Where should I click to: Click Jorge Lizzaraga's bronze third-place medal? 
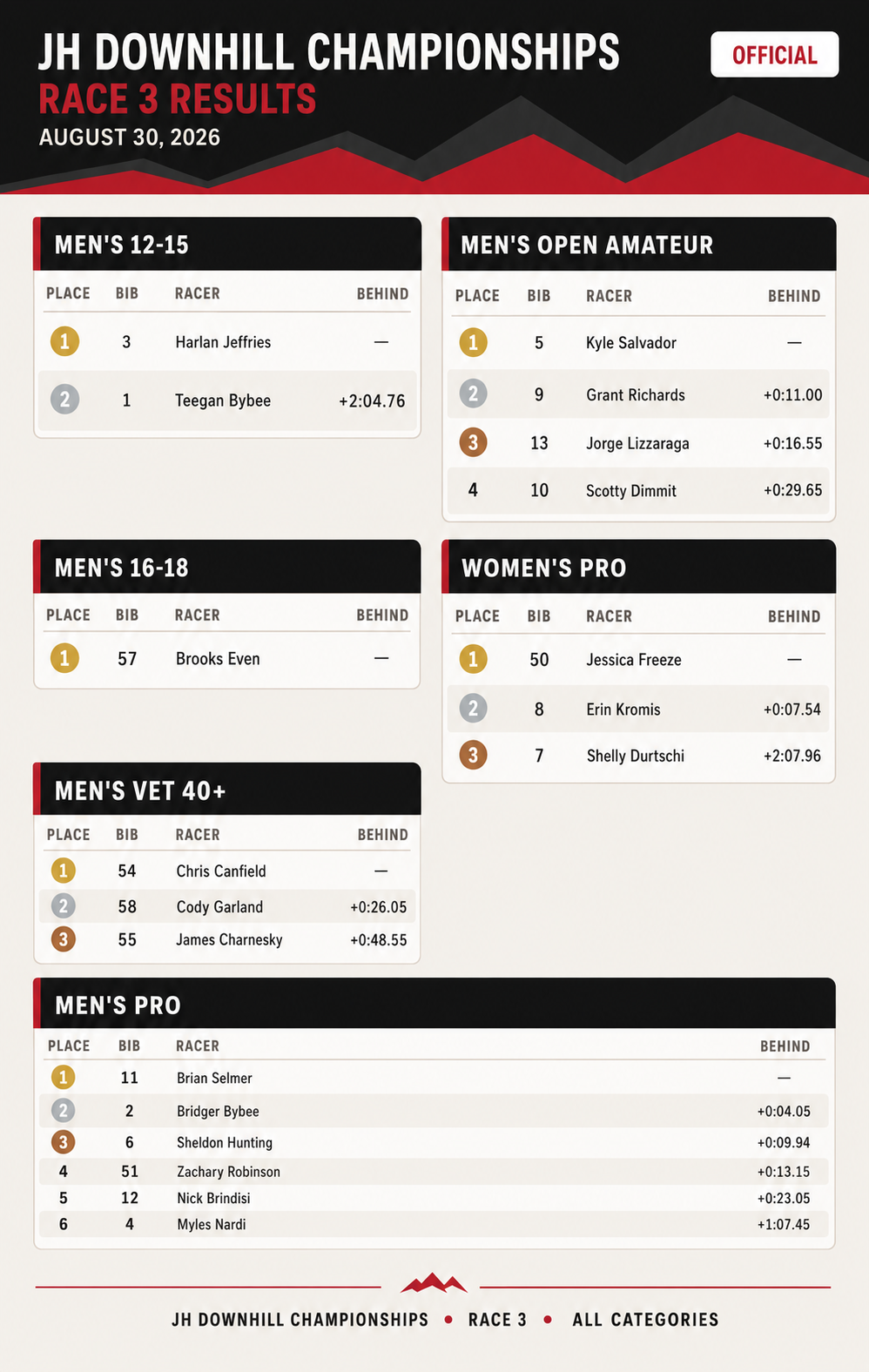(x=473, y=442)
